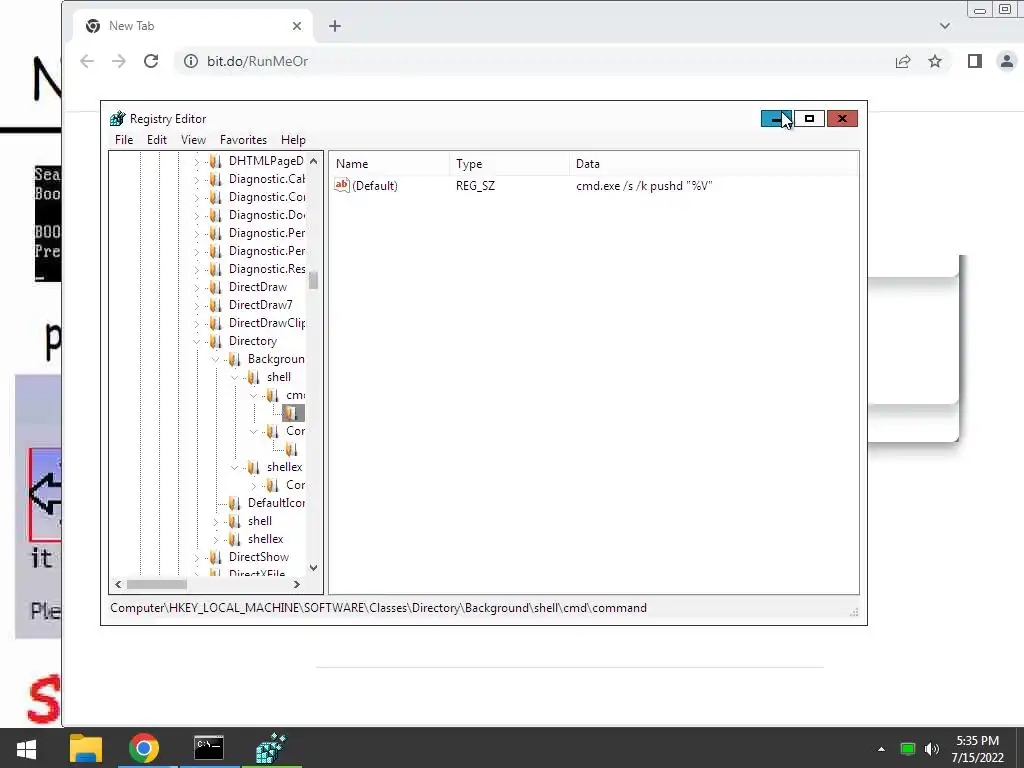Maximize the Registry Editor window
The width and height of the screenshot is (1024, 768).
coord(809,119)
